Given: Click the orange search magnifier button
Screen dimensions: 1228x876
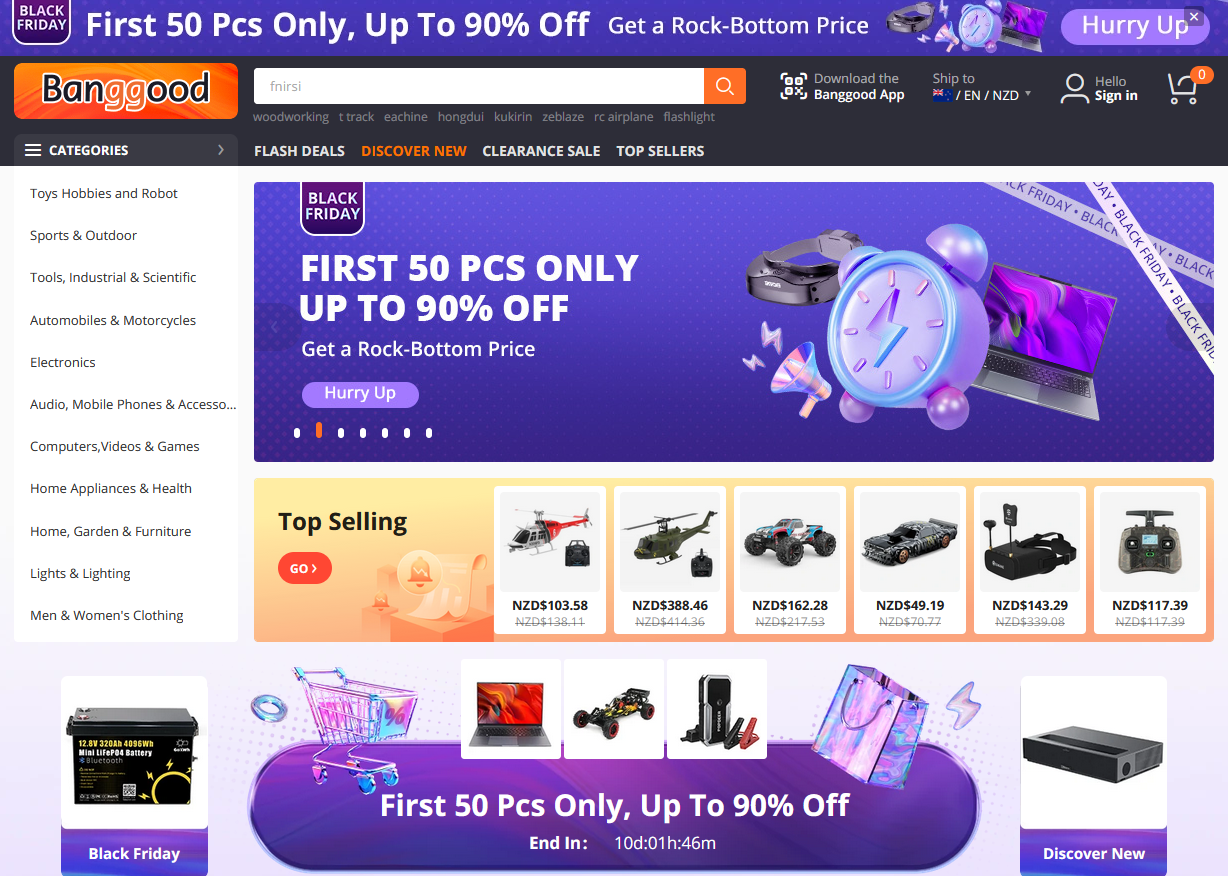Looking at the screenshot, I should click(x=725, y=86).
